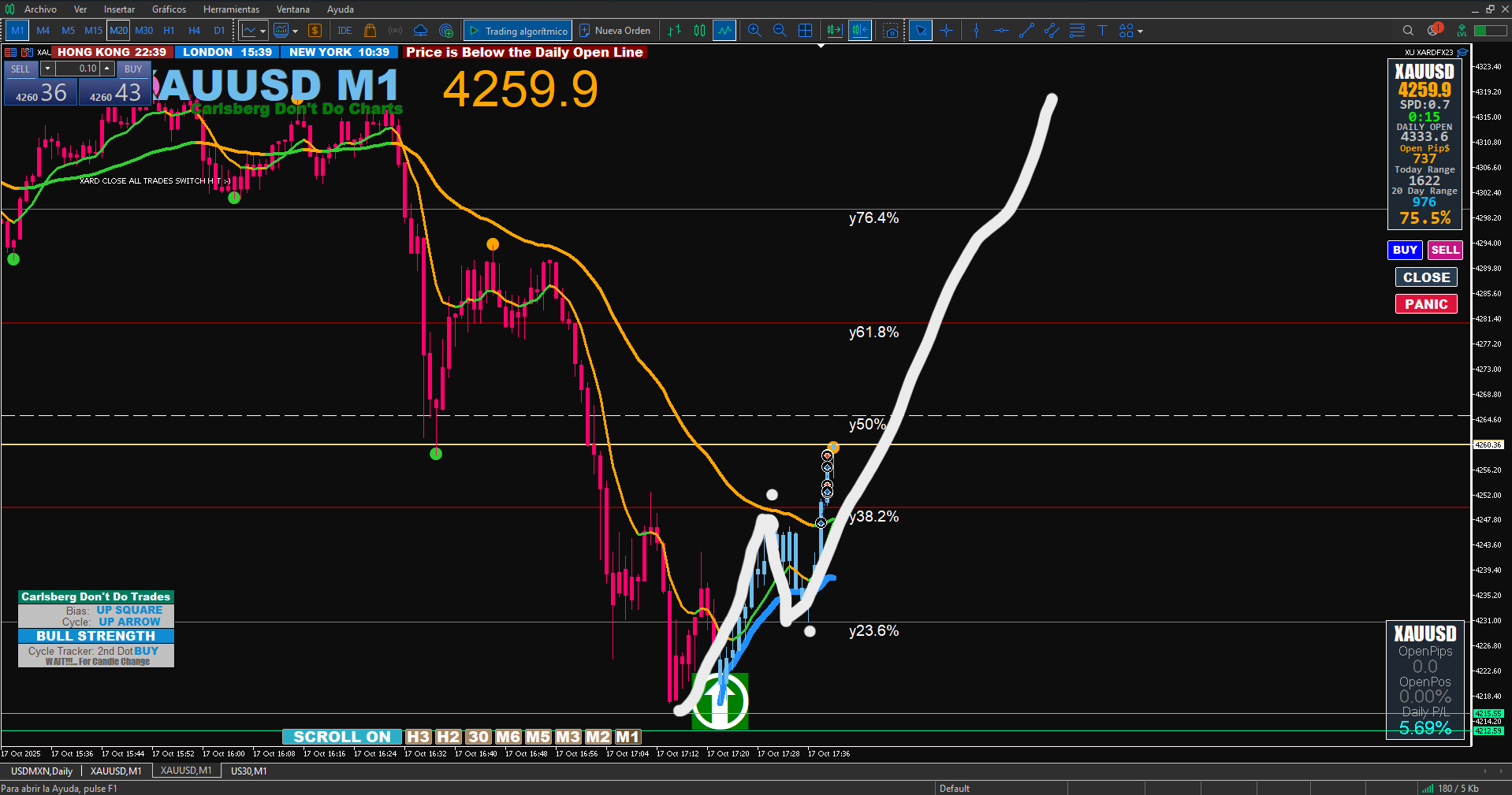This screenshot has width=1512, height=795.
Task: Toggle Trading algorítmico
Action: pos(518,31)
